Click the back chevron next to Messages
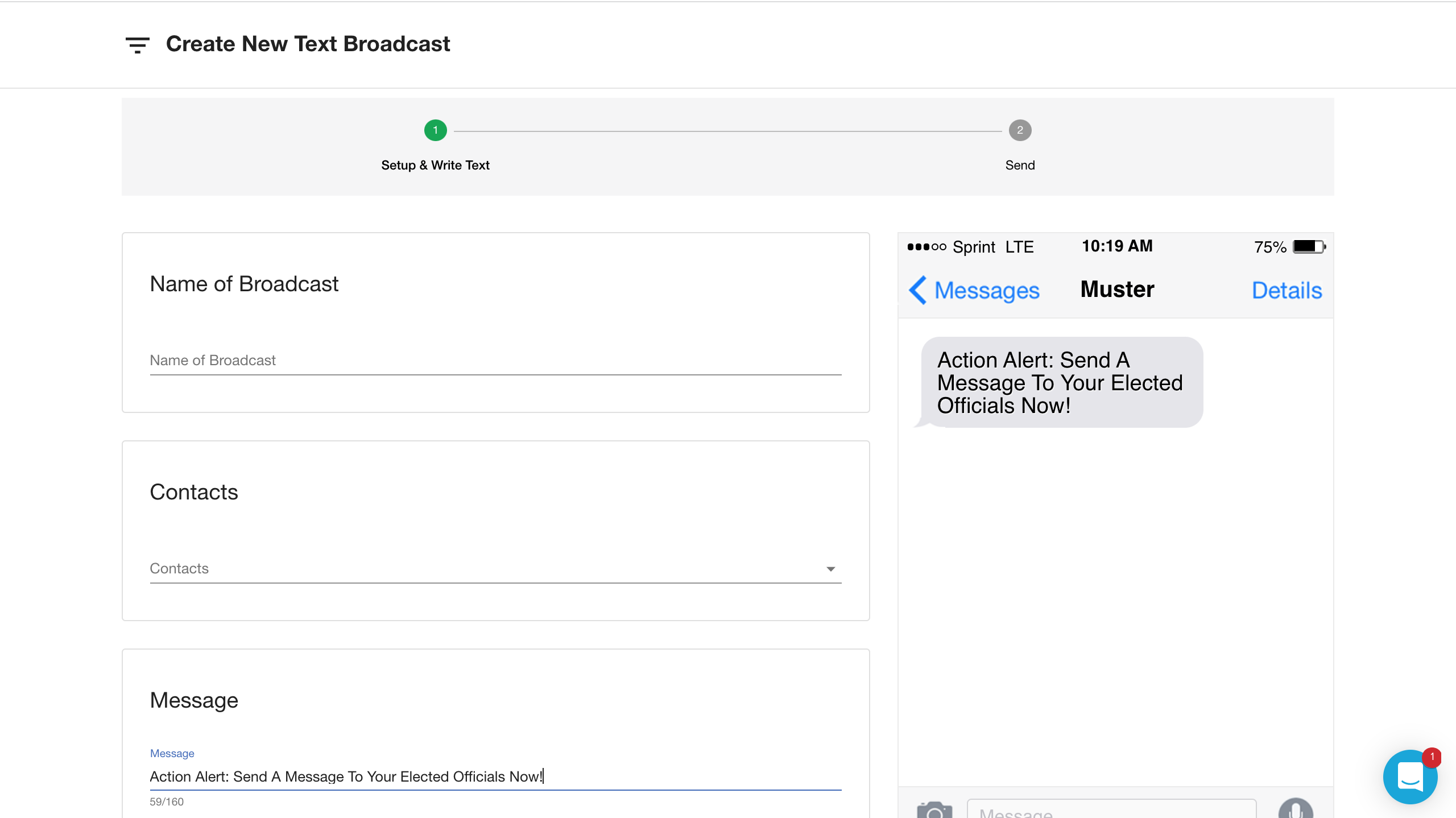The width and height of the screenshot is (1456, 818). [x=917, y=290]
